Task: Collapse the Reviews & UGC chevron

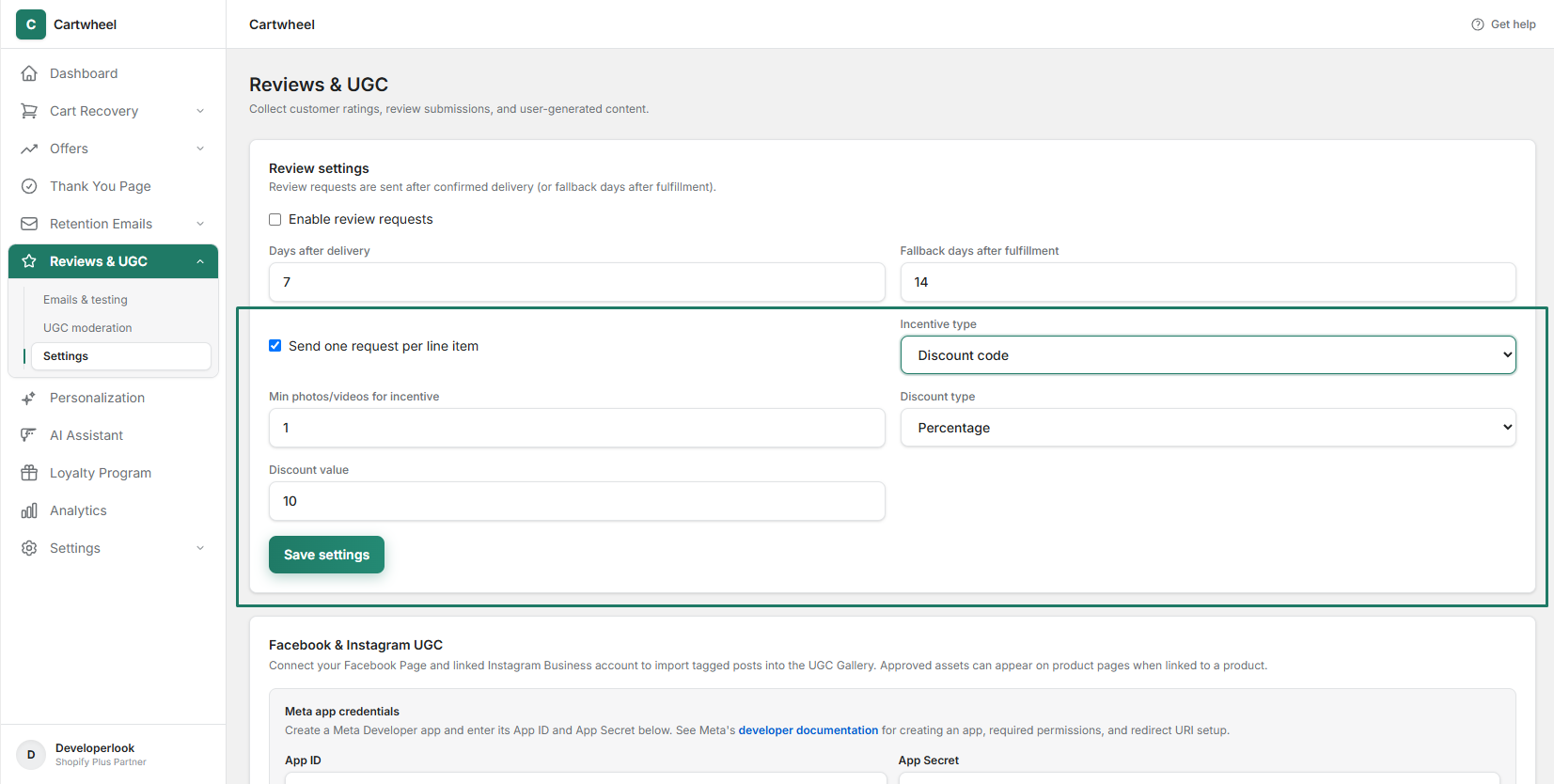Action: (200, 261)
